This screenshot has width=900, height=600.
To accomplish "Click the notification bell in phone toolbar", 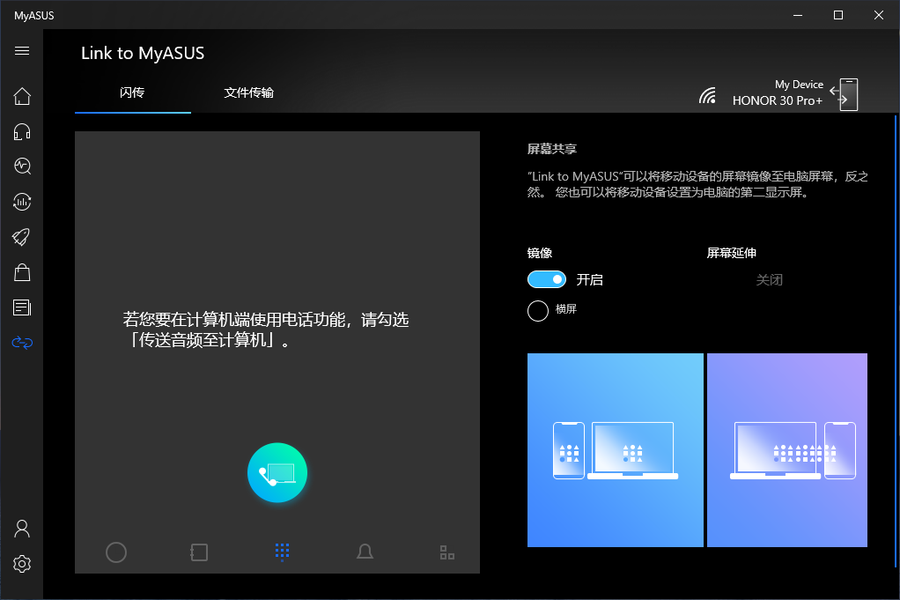I will pyautogui.click(x=365, y=552).
